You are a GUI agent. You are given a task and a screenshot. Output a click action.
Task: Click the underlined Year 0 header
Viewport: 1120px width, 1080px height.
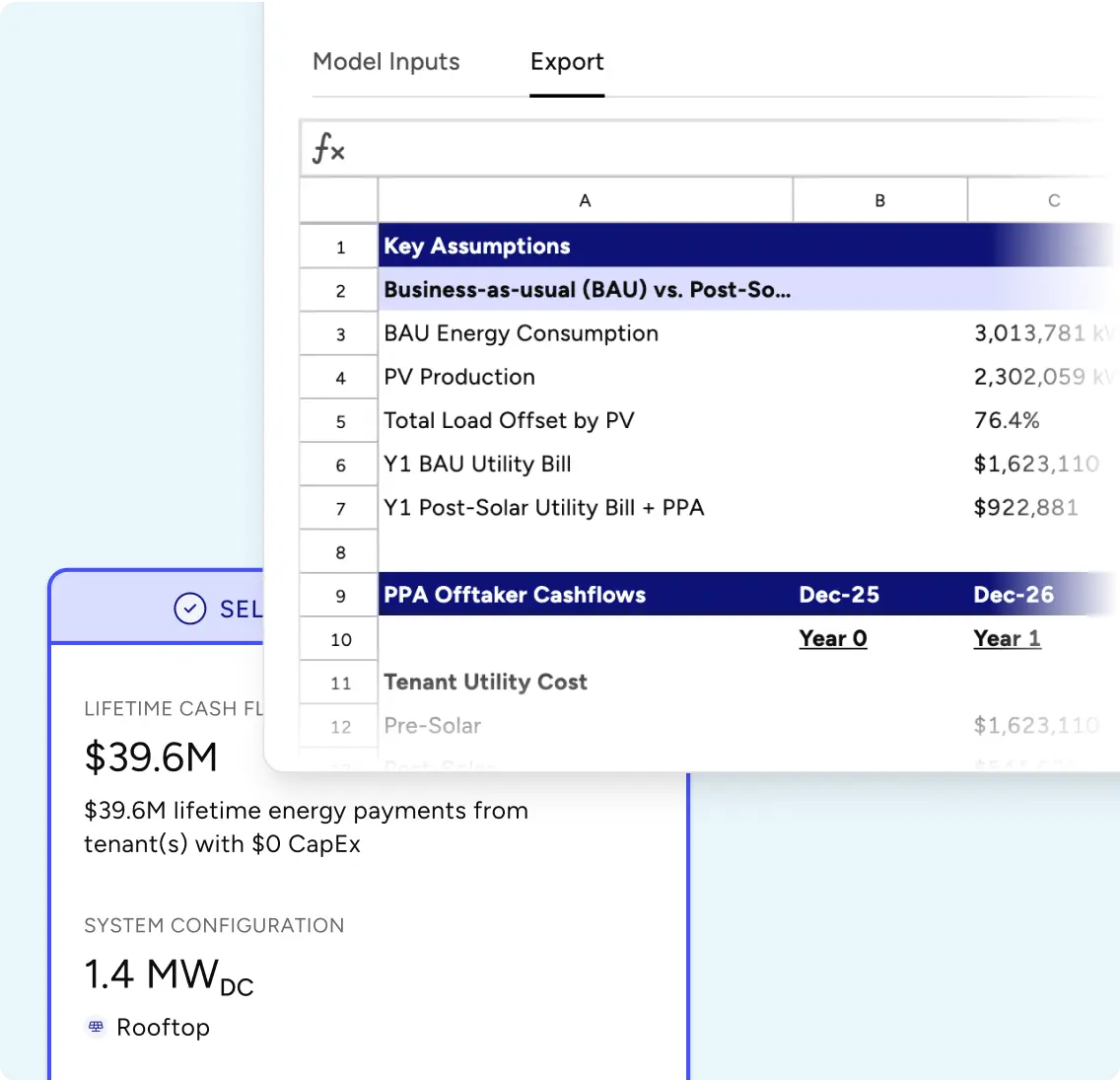833,638
